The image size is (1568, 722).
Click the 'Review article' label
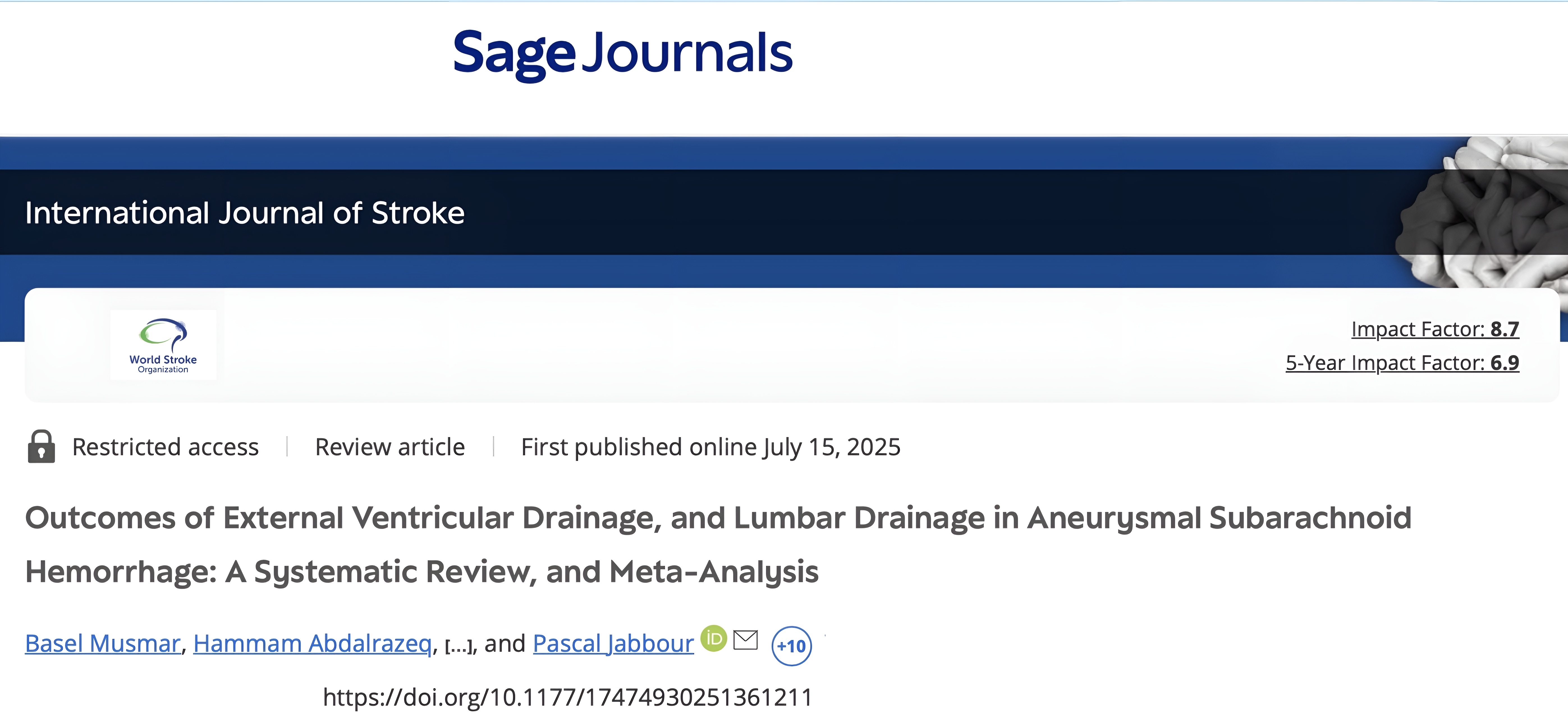point(389,447)
